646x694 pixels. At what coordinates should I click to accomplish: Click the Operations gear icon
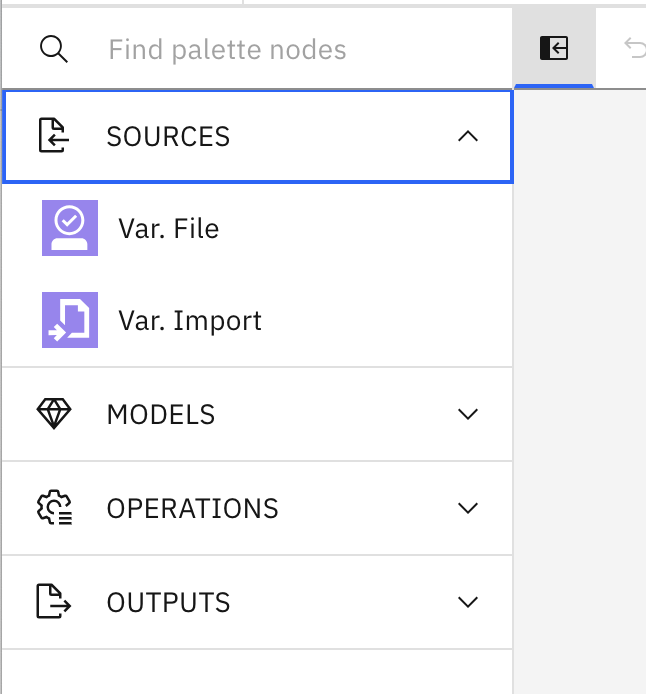(x=54, y=507)
